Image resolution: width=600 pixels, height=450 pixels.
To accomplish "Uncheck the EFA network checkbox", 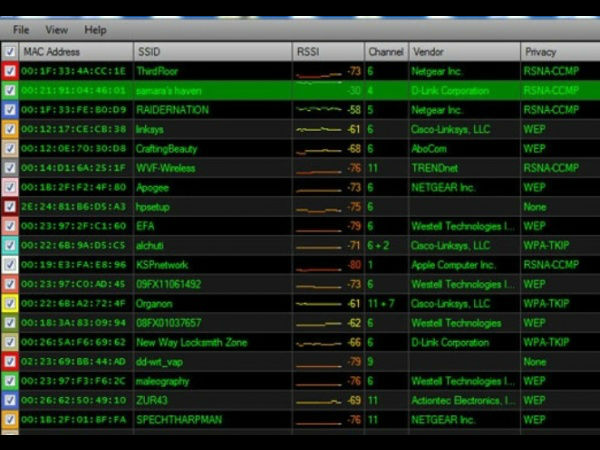I will tap(10, 226).
